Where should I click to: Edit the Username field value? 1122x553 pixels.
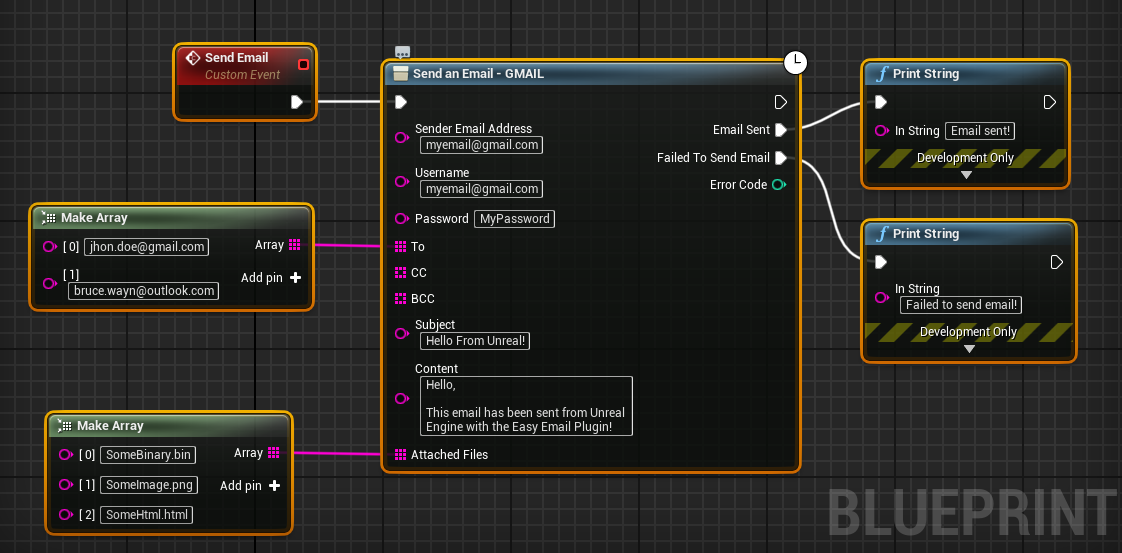[481, 189]
